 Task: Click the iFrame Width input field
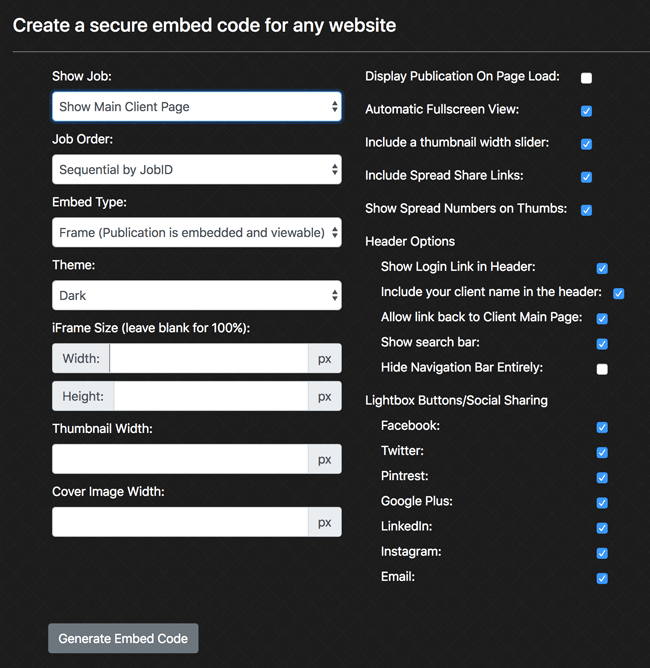point(208,359)
